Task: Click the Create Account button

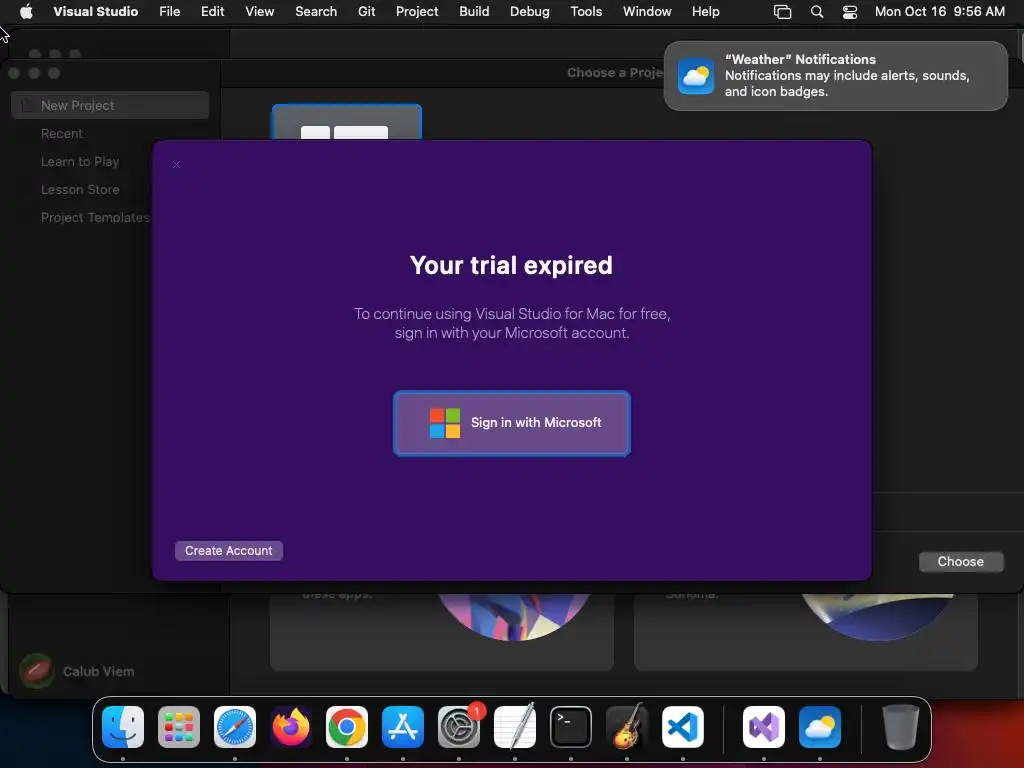Action: click(x=229, y=551)
